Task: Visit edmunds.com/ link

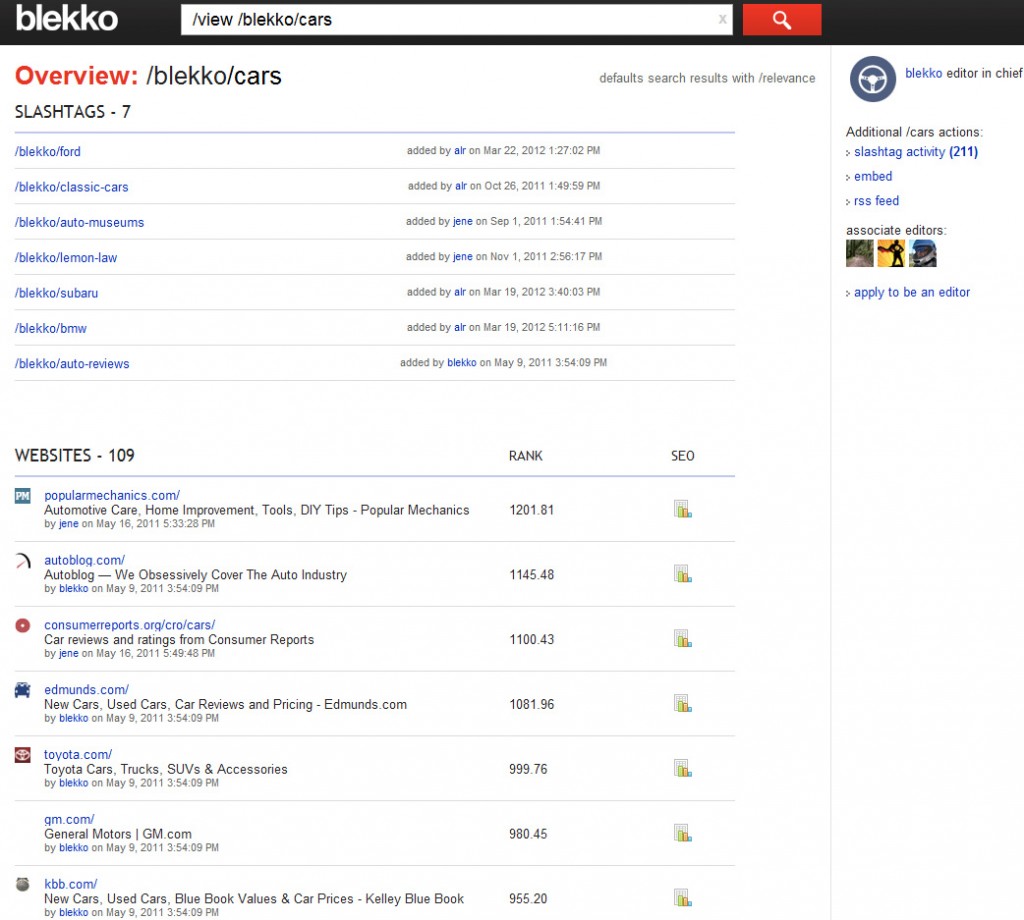Action: click(x=86, y=689)
